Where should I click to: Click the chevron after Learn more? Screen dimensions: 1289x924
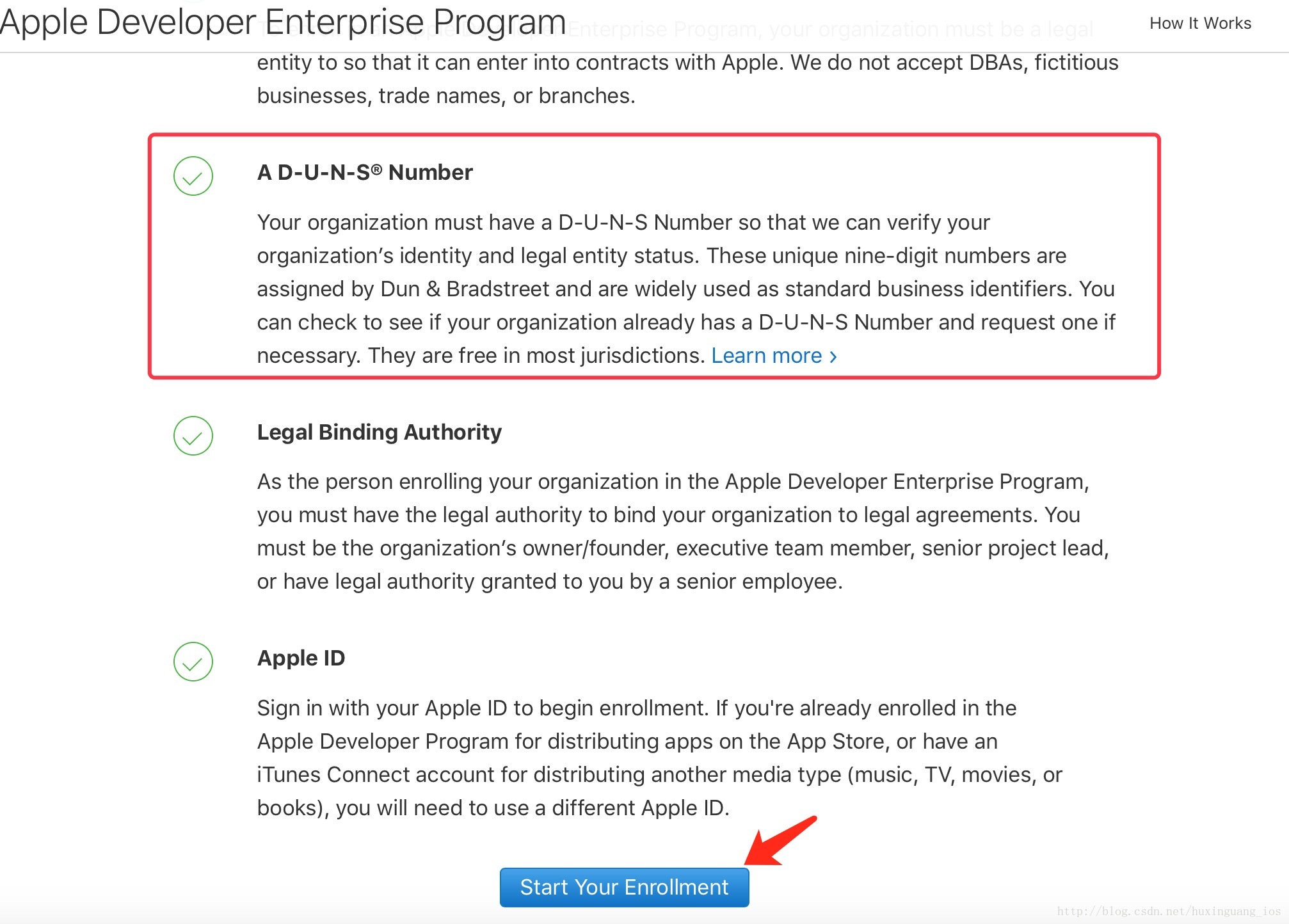[833, 356]
